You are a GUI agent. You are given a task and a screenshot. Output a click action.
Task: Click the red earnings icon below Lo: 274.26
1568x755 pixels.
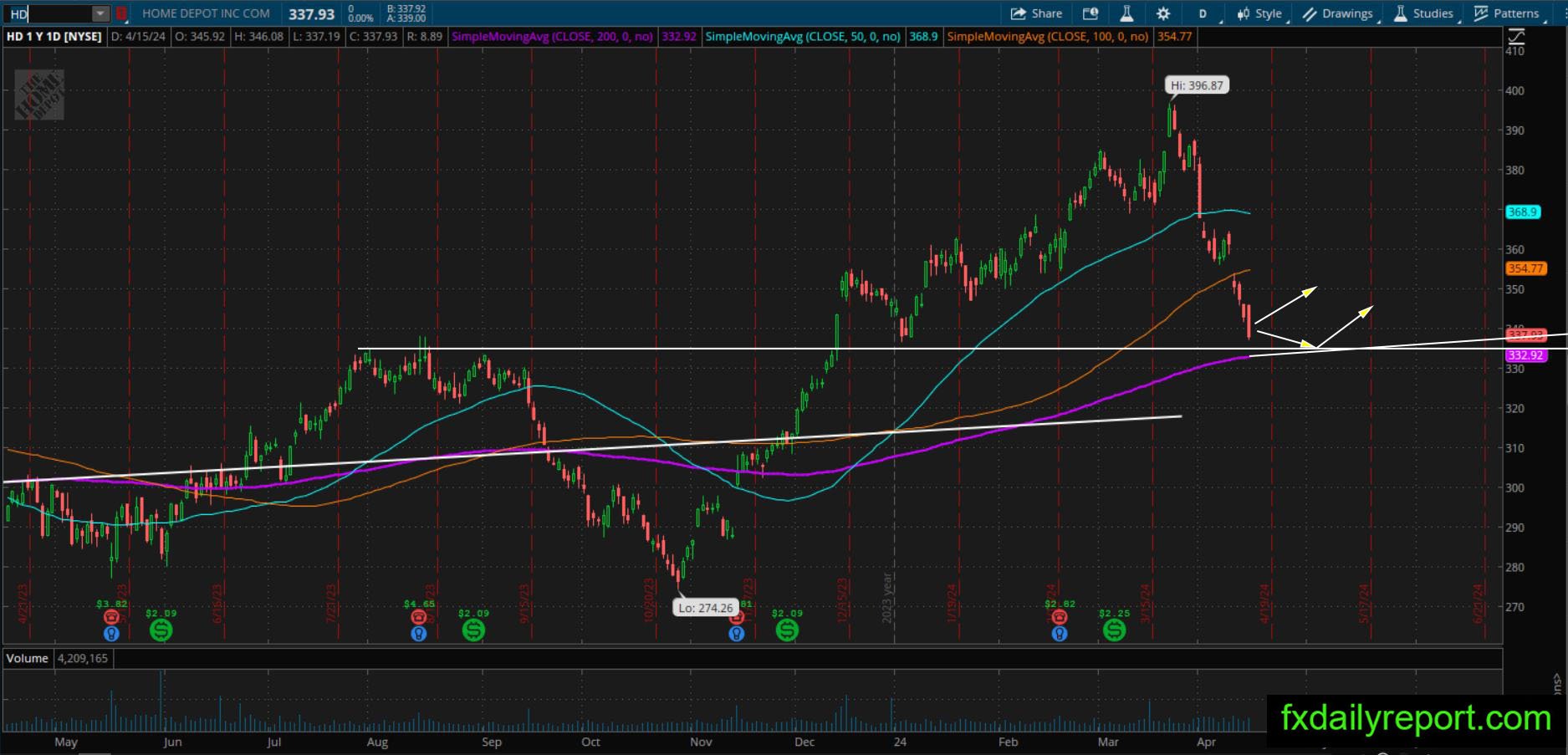(737, 618)
